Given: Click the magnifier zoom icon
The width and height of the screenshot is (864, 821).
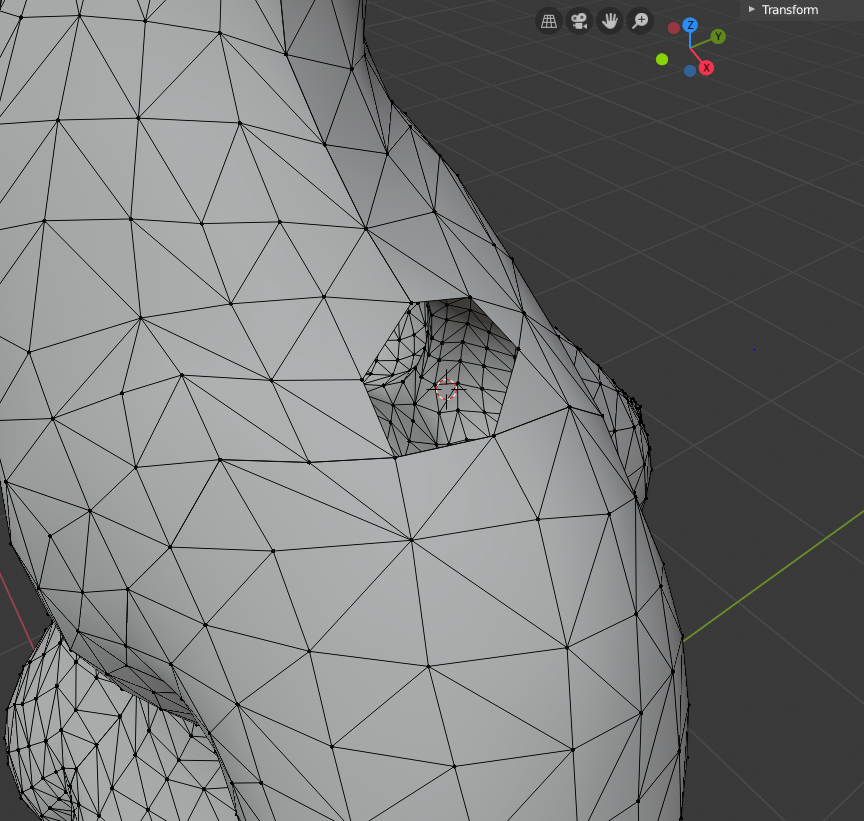Looking at the screenshot, I should pyautogui.click(x=640, y=20).
